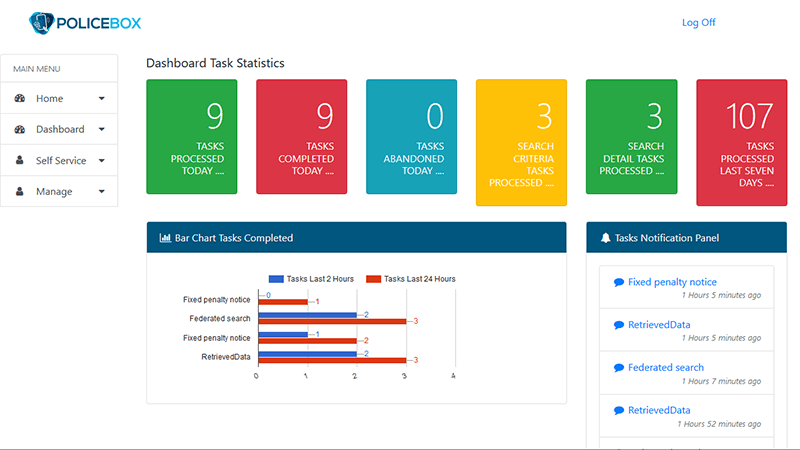
Task: Click the Self Service user icon
Action: (x=20, y=160)
